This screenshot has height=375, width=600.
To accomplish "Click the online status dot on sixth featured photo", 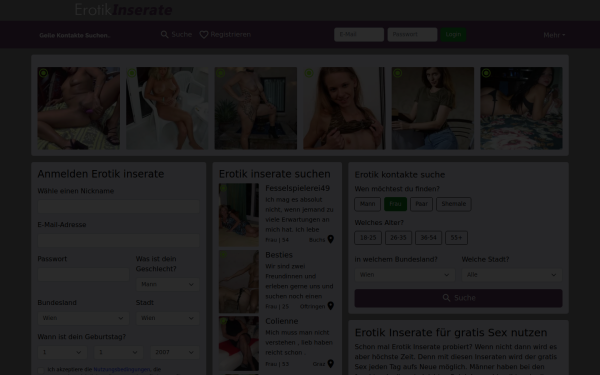I will tap(486, 73).
